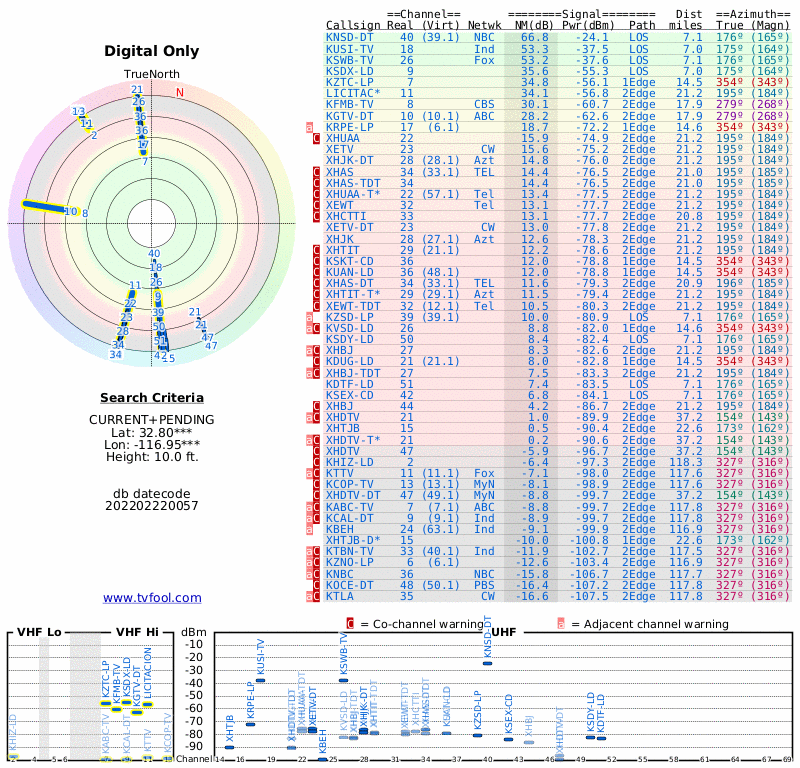
Task: Click KTTV callsign in the table
Action: (339, 474)
